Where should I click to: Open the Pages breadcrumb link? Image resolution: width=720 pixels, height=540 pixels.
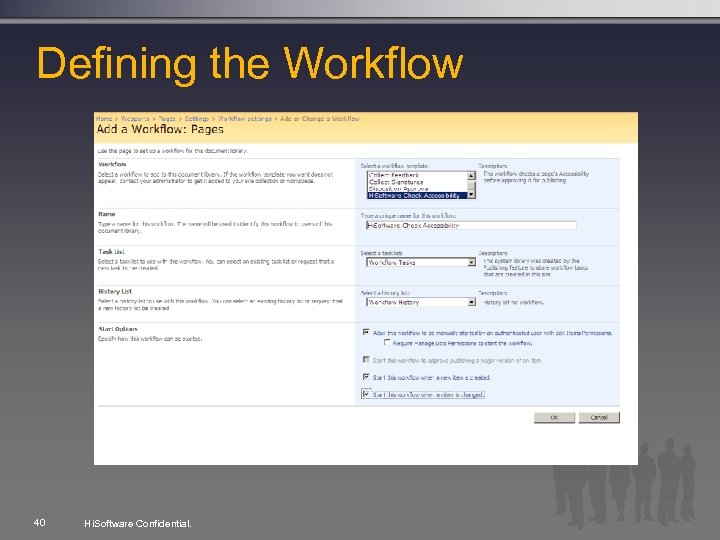click(x=167, y=118)
